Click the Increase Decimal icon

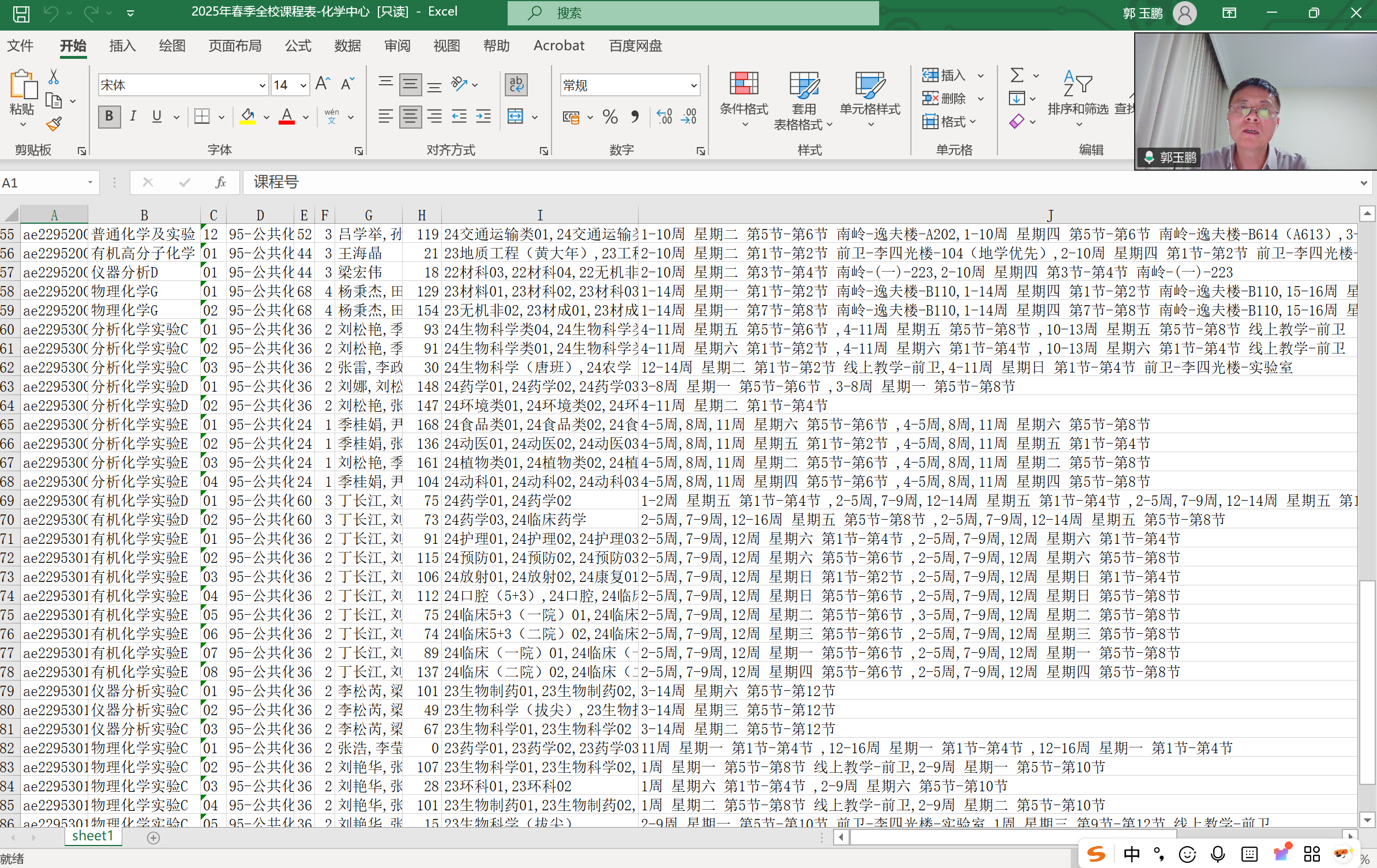[x=664, y=117]
